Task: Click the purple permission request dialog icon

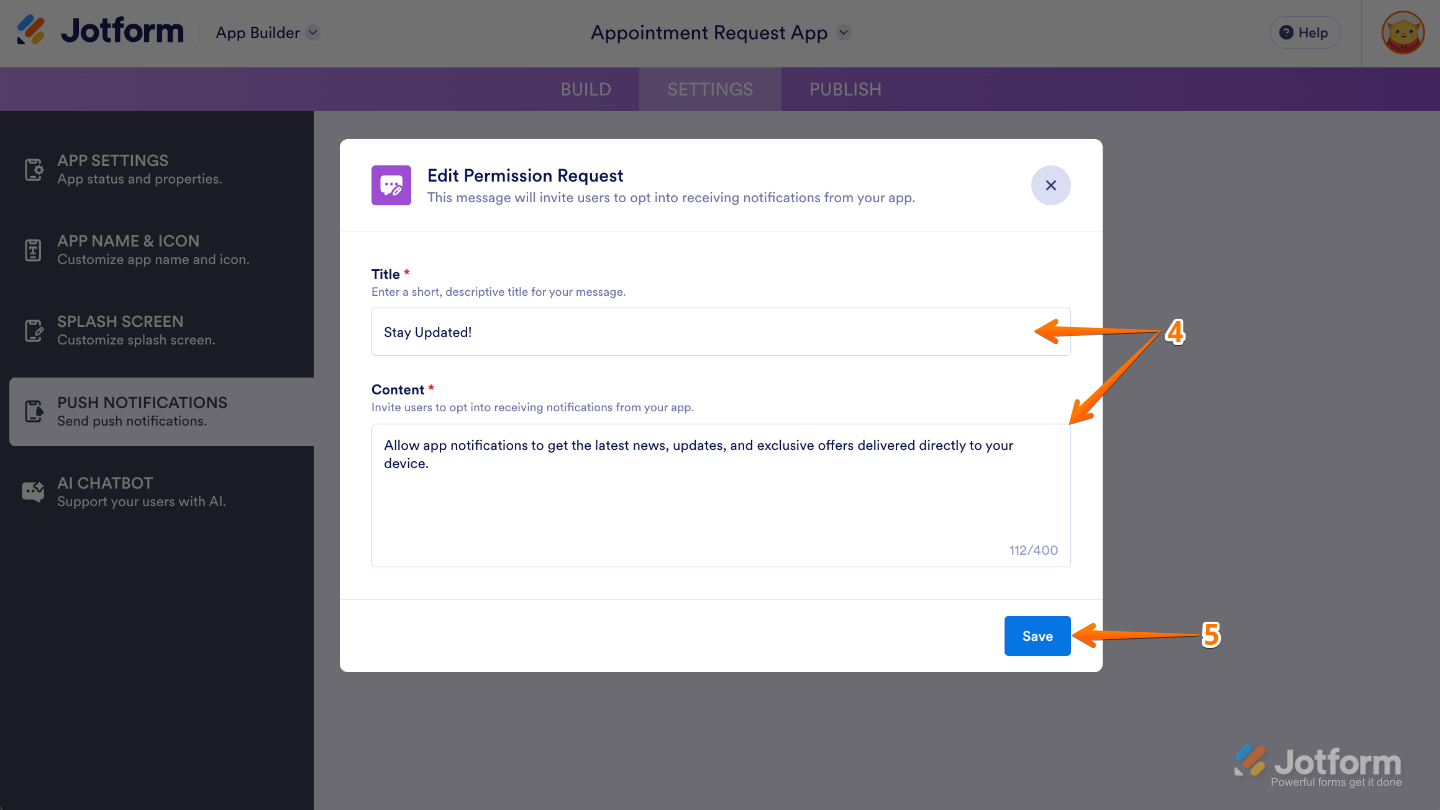Action: (391, 185)
